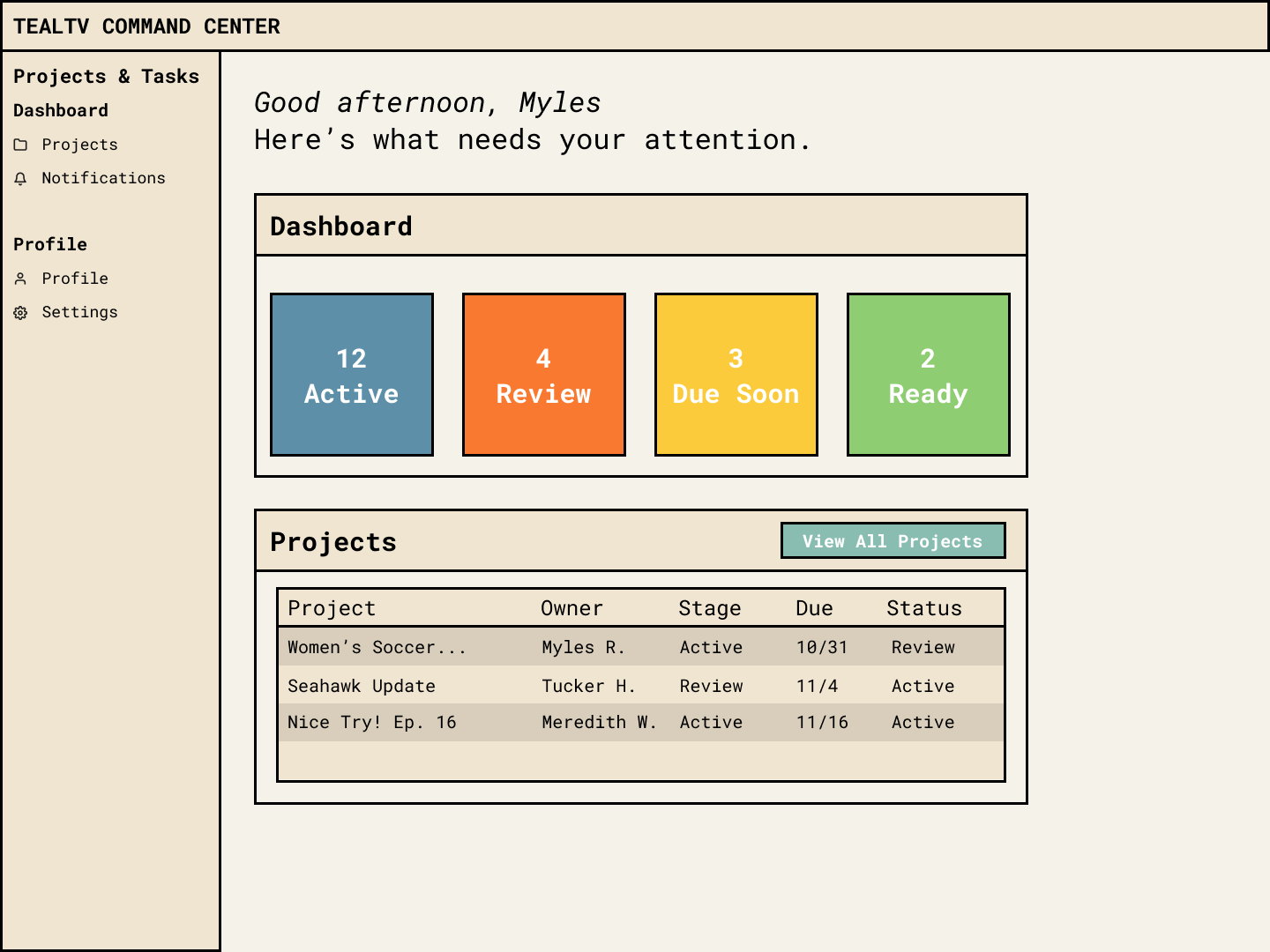Screen dimensions: 1270x952
Task: Click the folder icon beside Projects
Action: coord(20,145)
